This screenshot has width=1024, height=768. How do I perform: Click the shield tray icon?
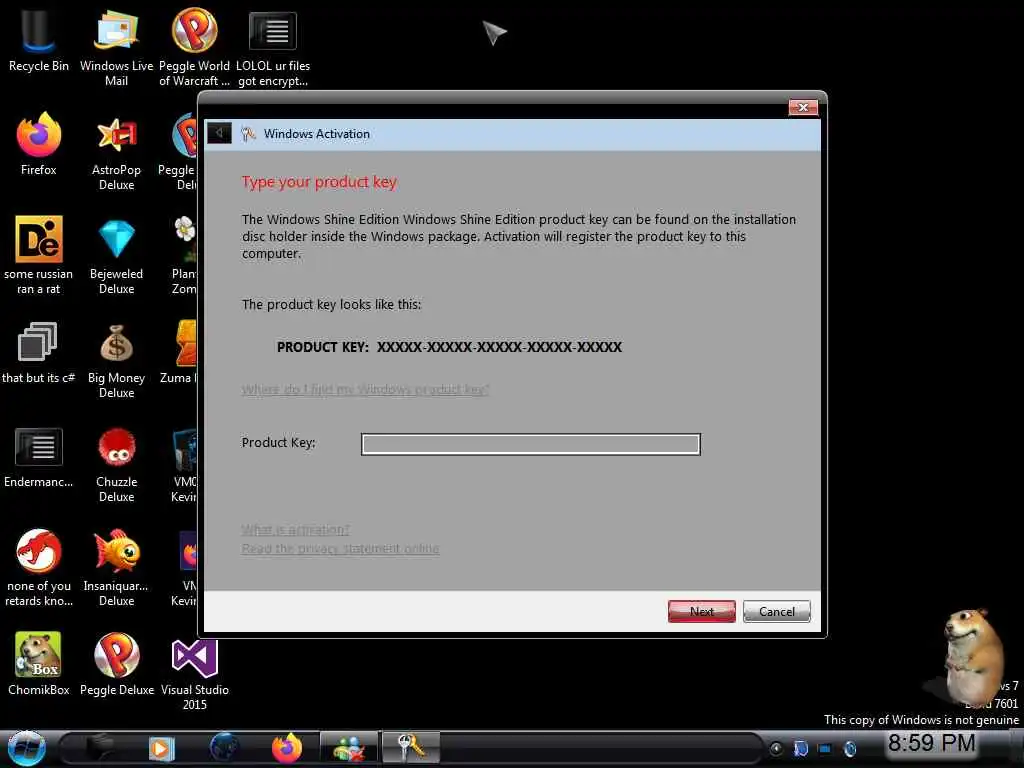tap(801, 749)
